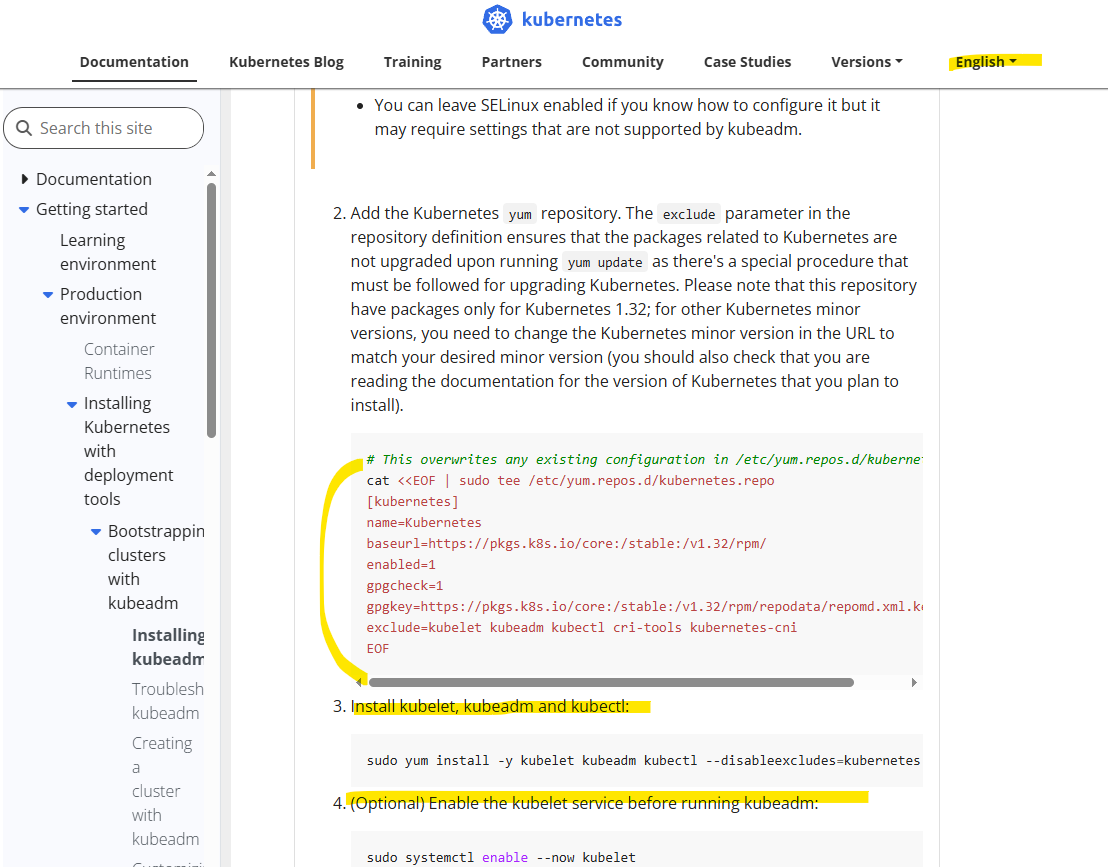The image size is (1108, 867).
Task: Collapse the Getting started tree arrow
Action: [x=24, y=210]
